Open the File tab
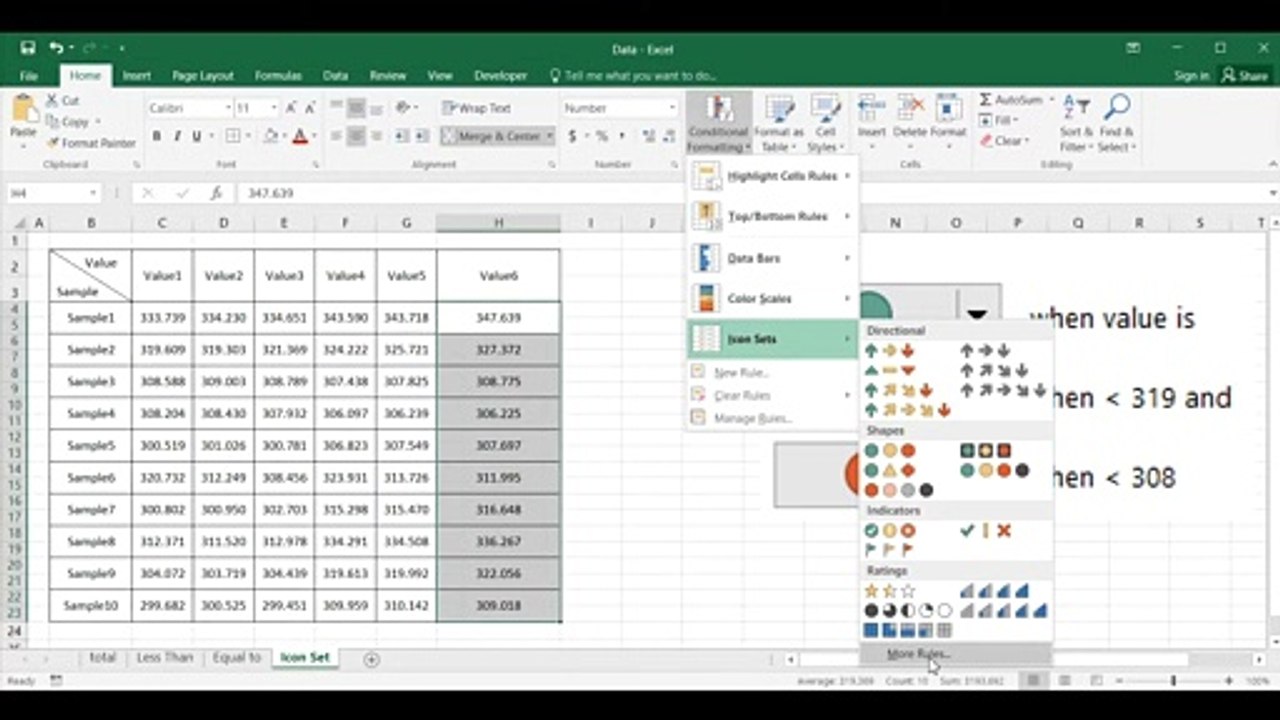Viewport: 1280px width, 720px height. pos(29,76)
